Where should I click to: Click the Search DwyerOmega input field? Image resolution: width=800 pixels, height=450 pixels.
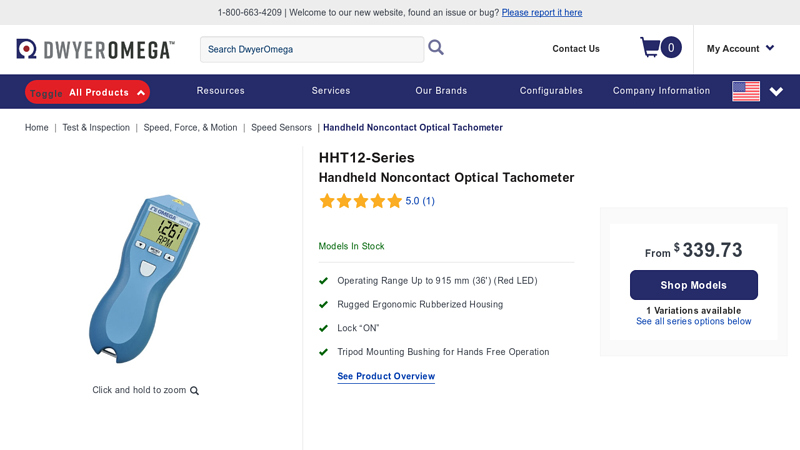click(x=312, y=49)
